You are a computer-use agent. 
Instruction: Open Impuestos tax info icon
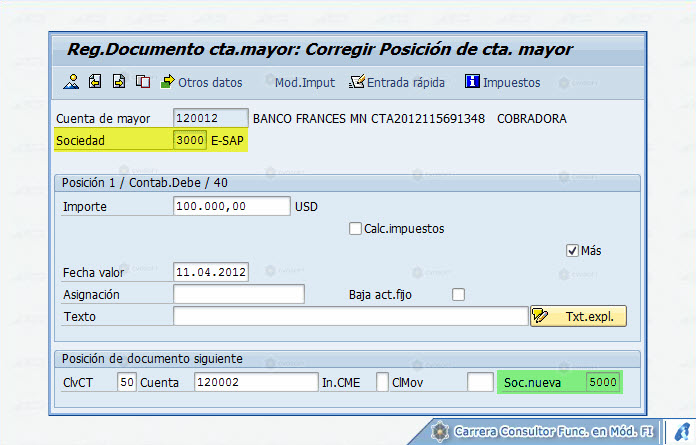click(x=472, y=82)
